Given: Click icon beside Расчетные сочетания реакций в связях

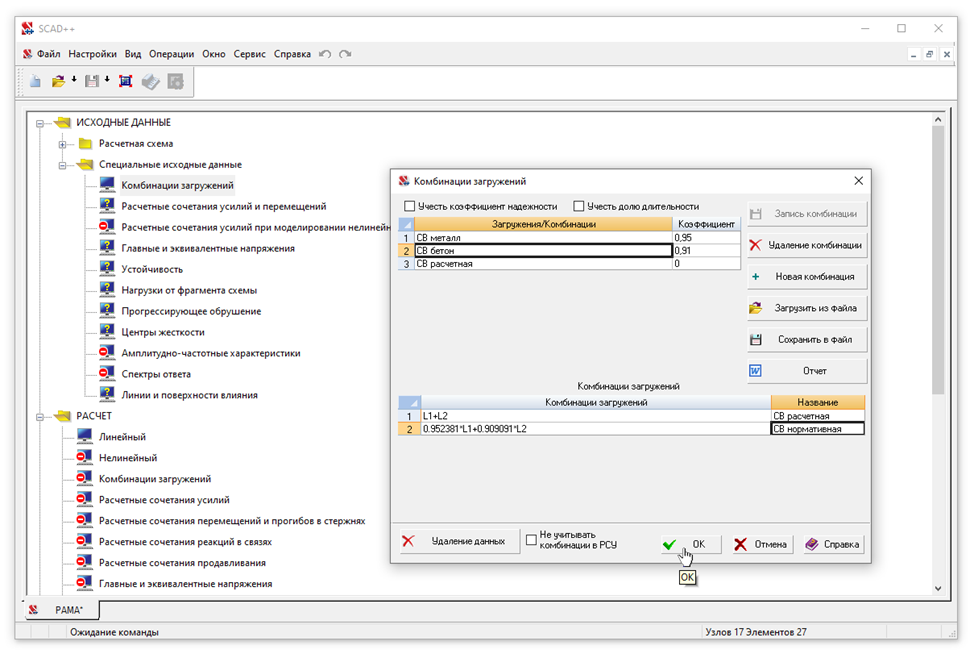Looking at the screenshot, I should tap(84, 542).
